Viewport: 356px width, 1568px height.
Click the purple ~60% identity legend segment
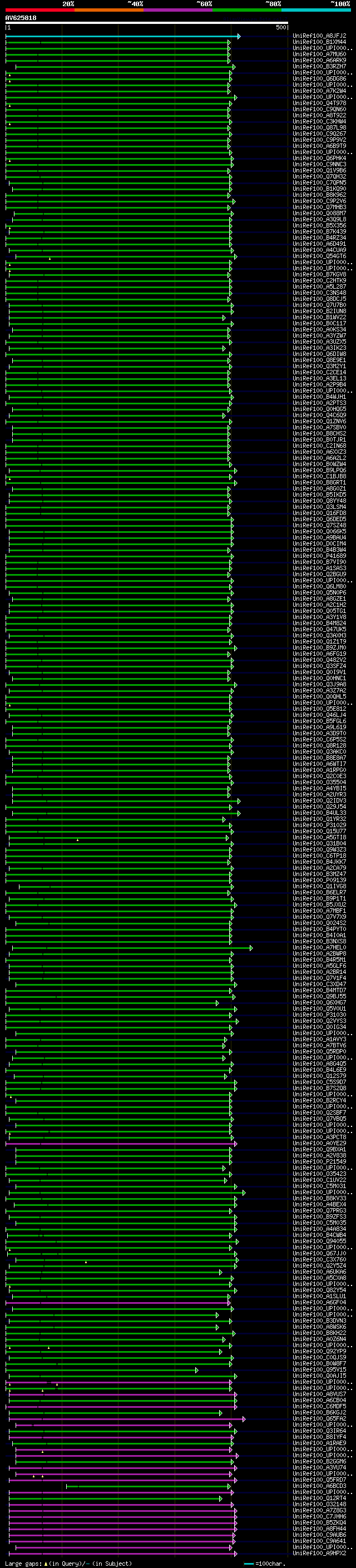tap(177, 11)
